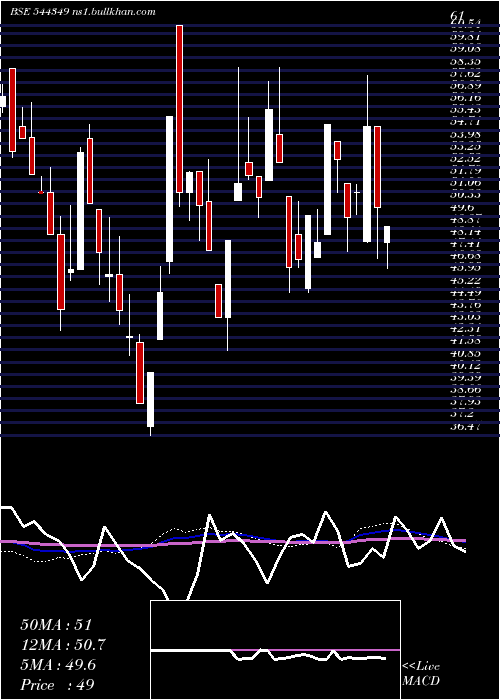Click the 44.49 price axis label
This screenshot has height=700, width=500.
pos(465,292)
